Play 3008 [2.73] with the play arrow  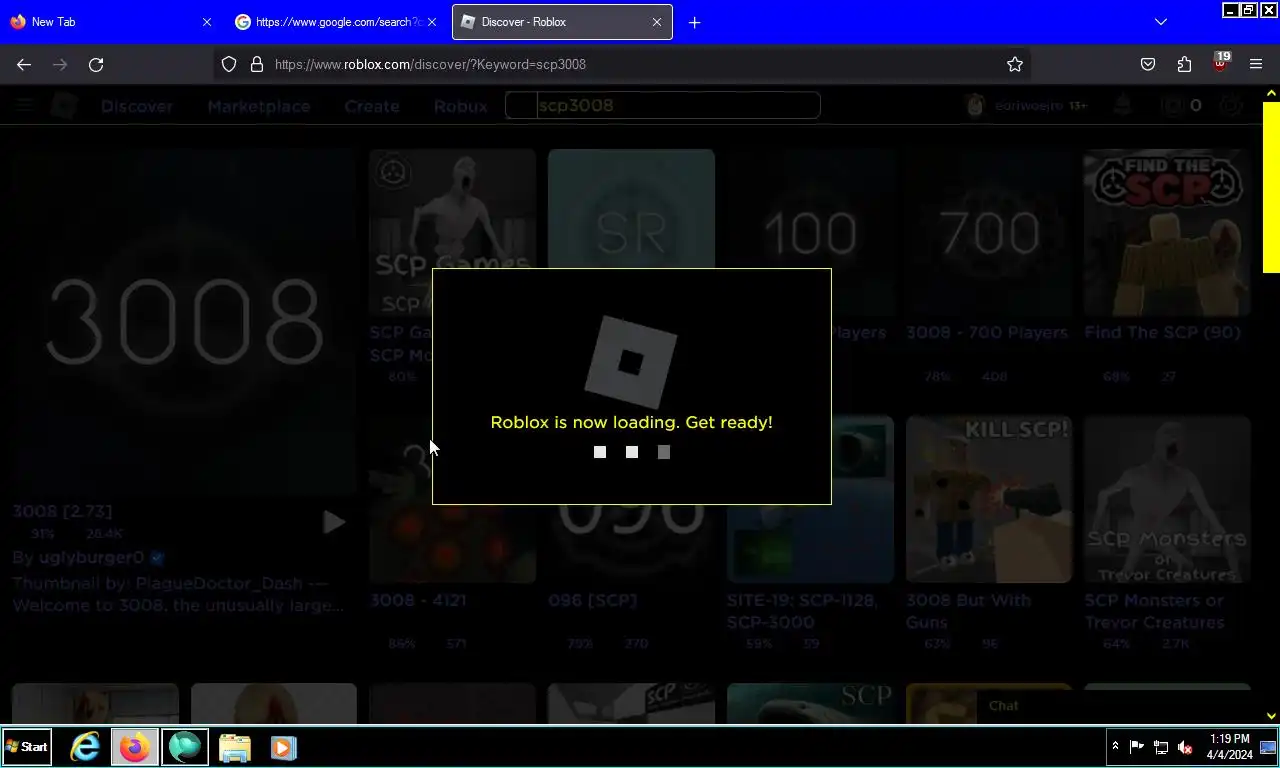[x=333, y=522]
